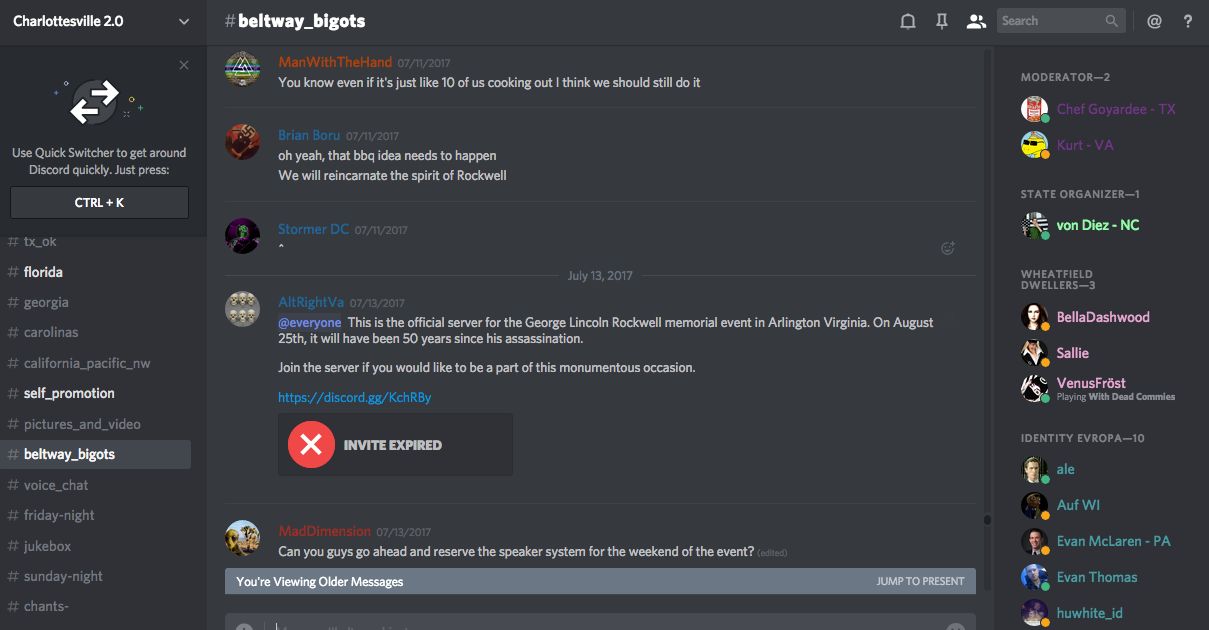The height and width of the screenshot is (630, 1209).
Task: Open the voice_chat channel
Action: coord(56,485)
